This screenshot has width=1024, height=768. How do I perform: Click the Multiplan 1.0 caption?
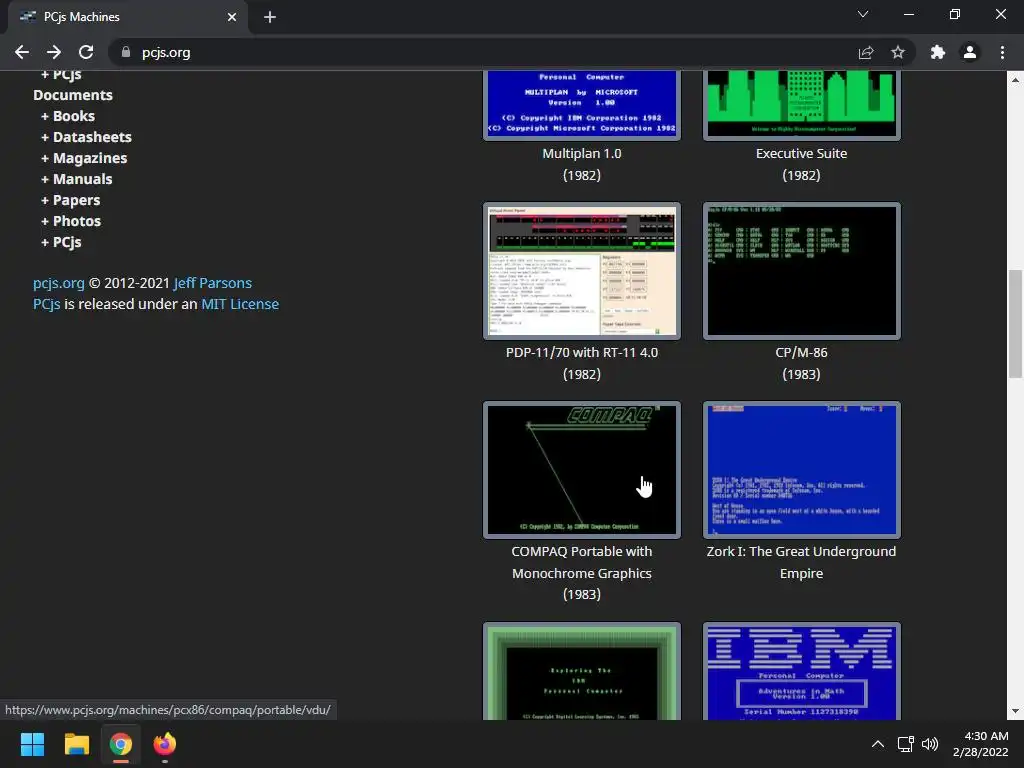click(582, 154)
